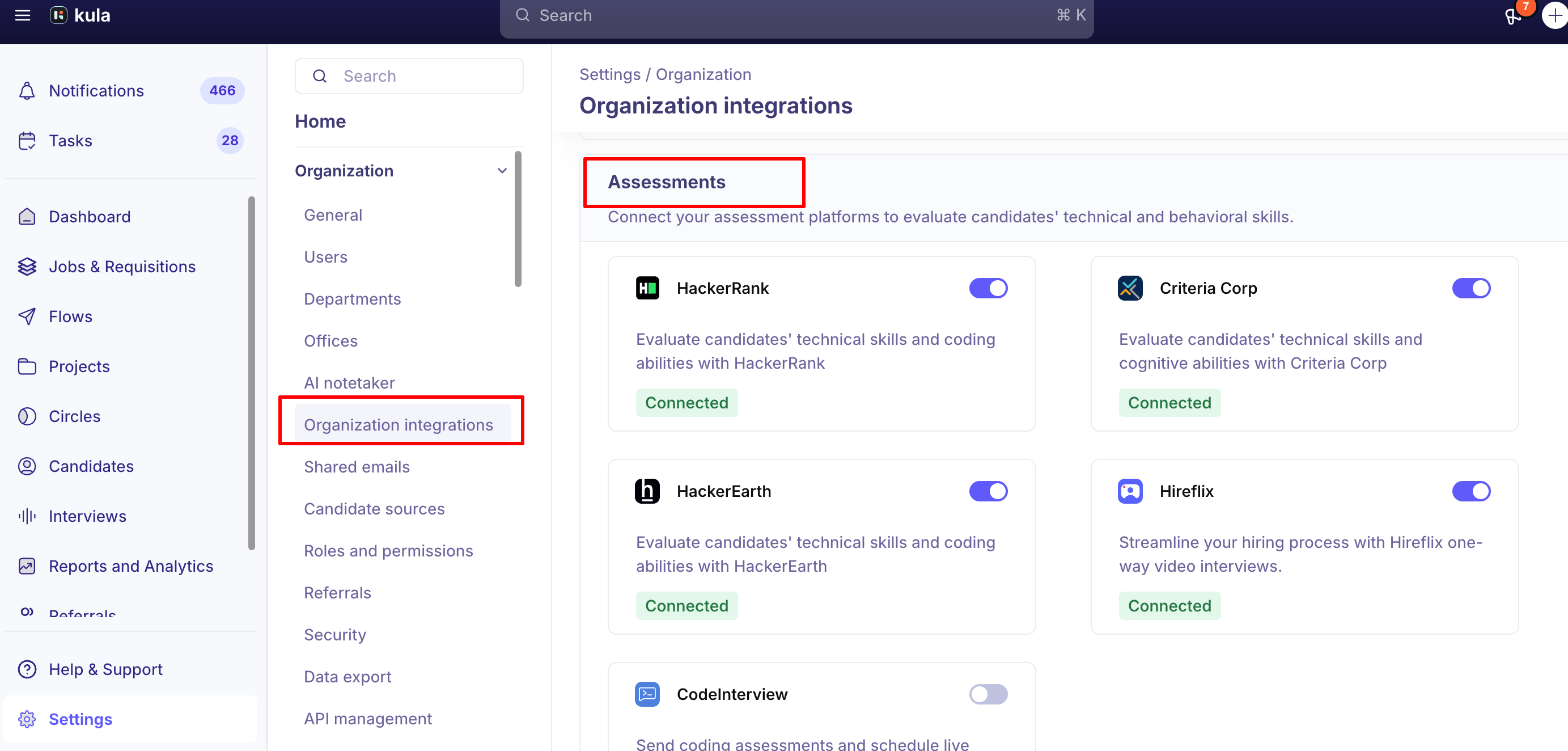Click the Settings gear icon
1568x751 pixels.
pos(27,719)
